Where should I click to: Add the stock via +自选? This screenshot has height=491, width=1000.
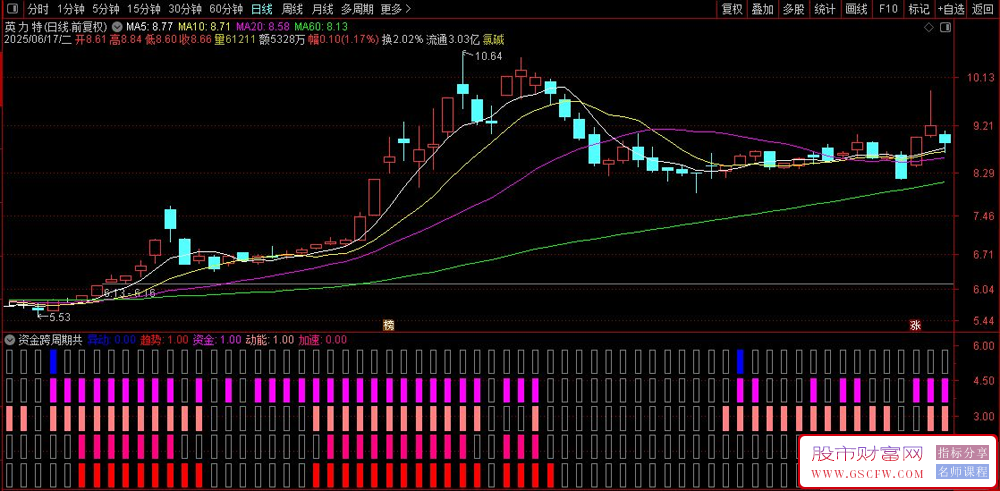(952, 9)
